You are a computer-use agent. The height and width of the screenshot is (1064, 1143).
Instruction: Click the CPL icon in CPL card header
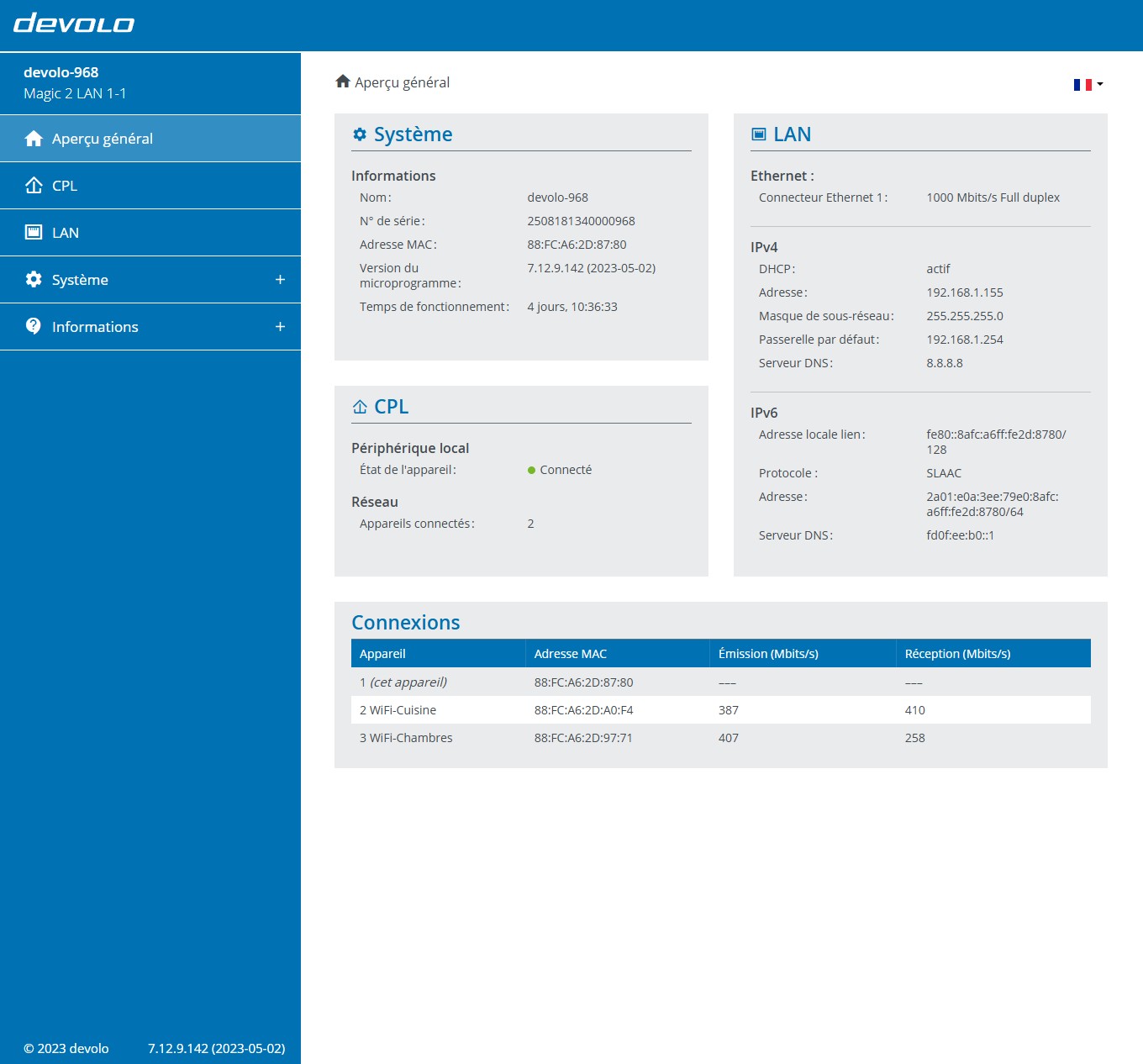pyautogui.click(x=360, y=407)
